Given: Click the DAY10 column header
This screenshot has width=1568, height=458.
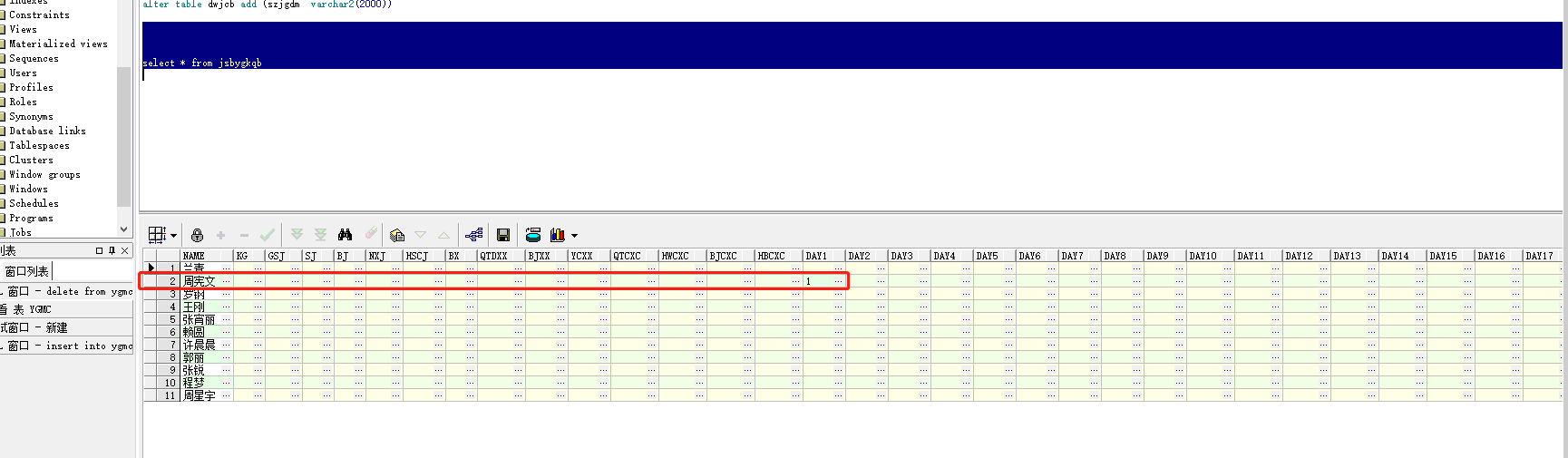Looking at the screenshot, I should click(1211, 256).
